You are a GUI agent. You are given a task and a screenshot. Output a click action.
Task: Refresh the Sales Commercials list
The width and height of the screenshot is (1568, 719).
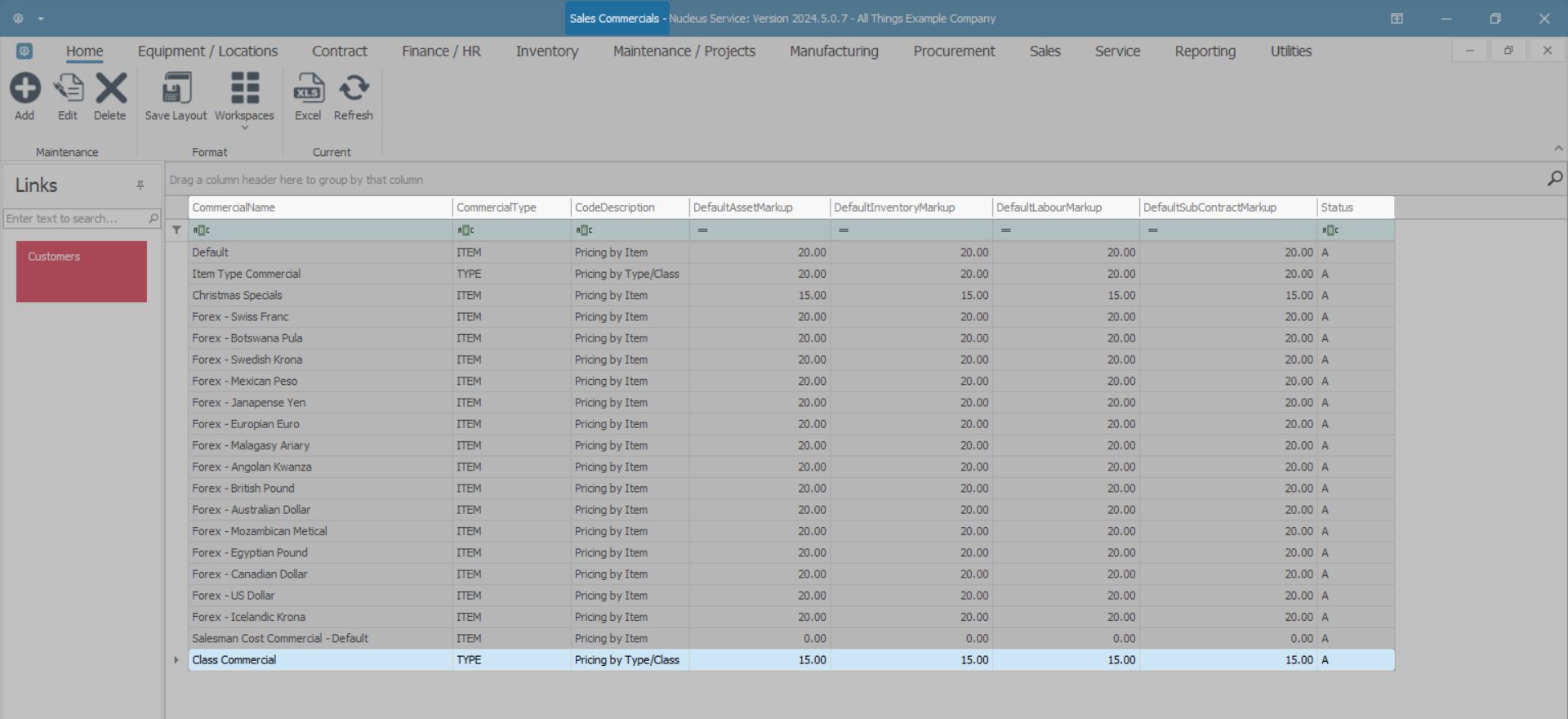pos(354,89)
